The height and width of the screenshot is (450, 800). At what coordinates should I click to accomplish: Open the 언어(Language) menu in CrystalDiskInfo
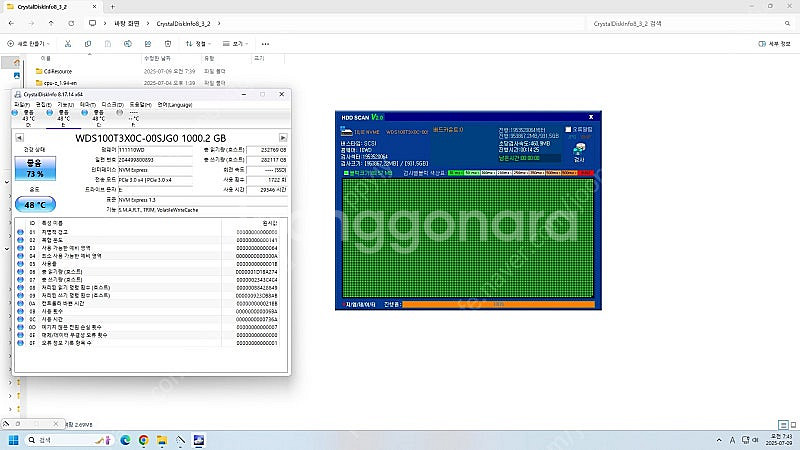tap(174, 105)
